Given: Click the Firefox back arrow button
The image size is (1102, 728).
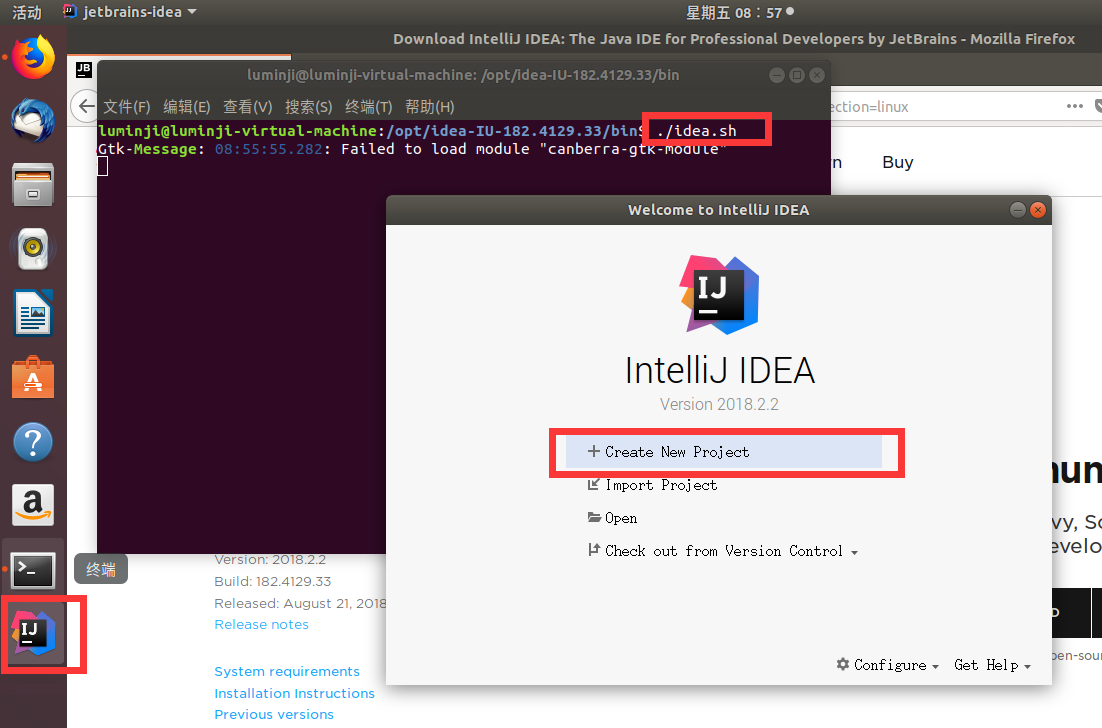Looking at the screenshot, I should coord(86,106).
